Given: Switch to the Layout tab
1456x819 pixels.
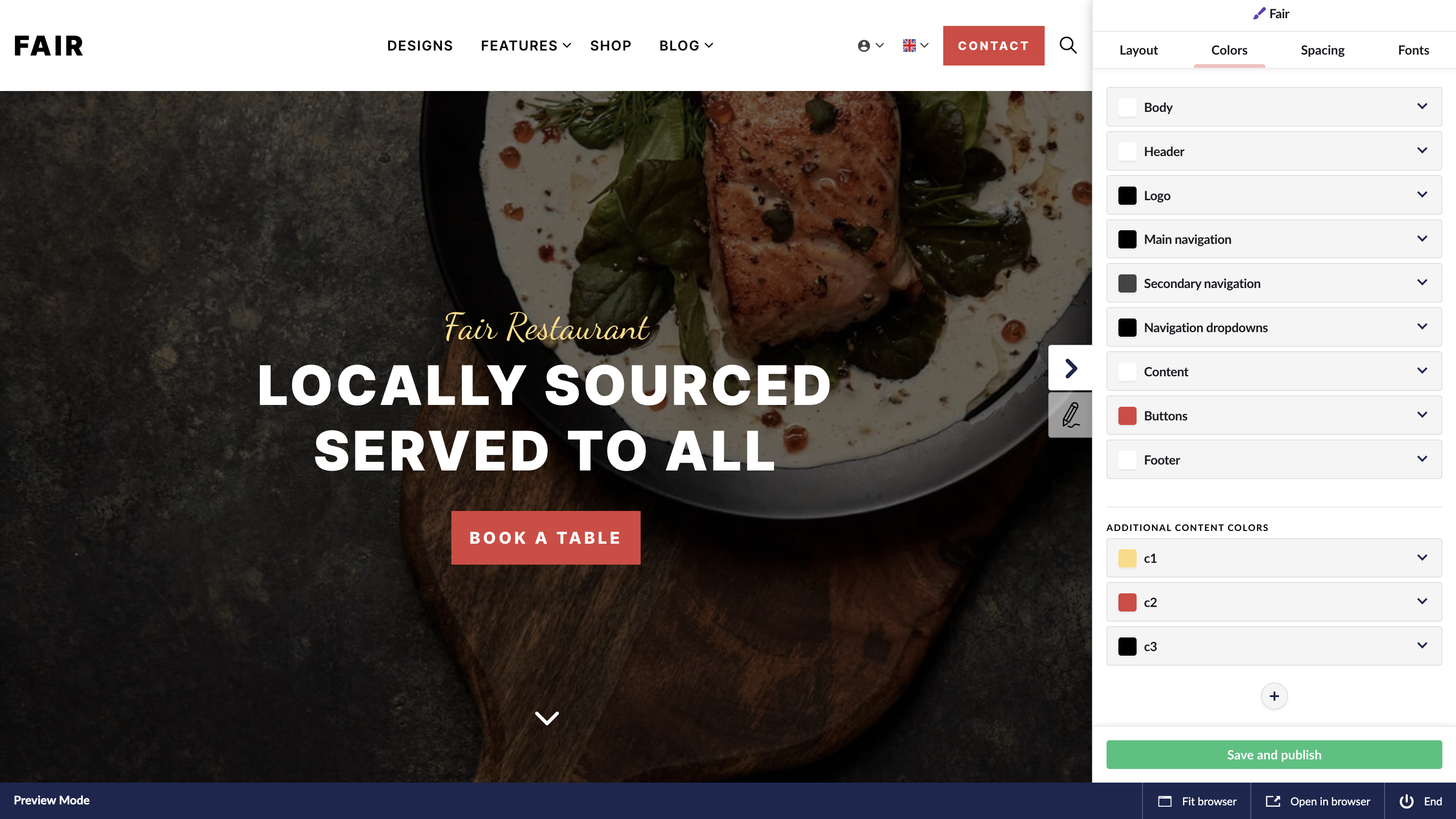Looking at the screenshot, I should pyautogui.click(x=1138, y=50).
